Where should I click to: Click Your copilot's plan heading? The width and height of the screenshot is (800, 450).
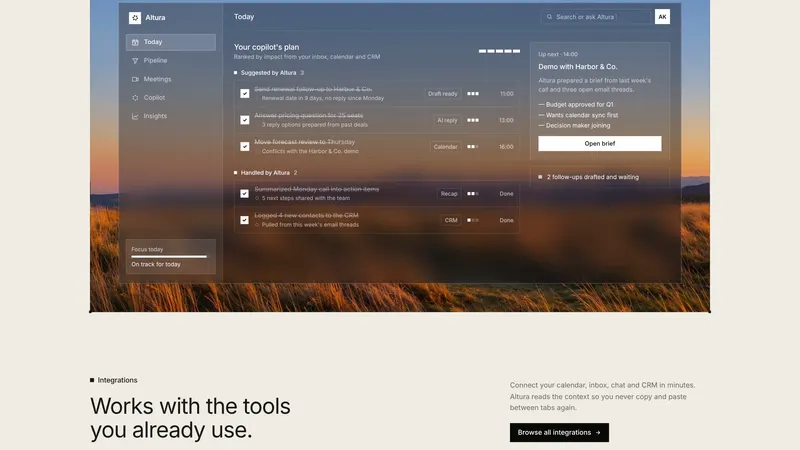266,47
